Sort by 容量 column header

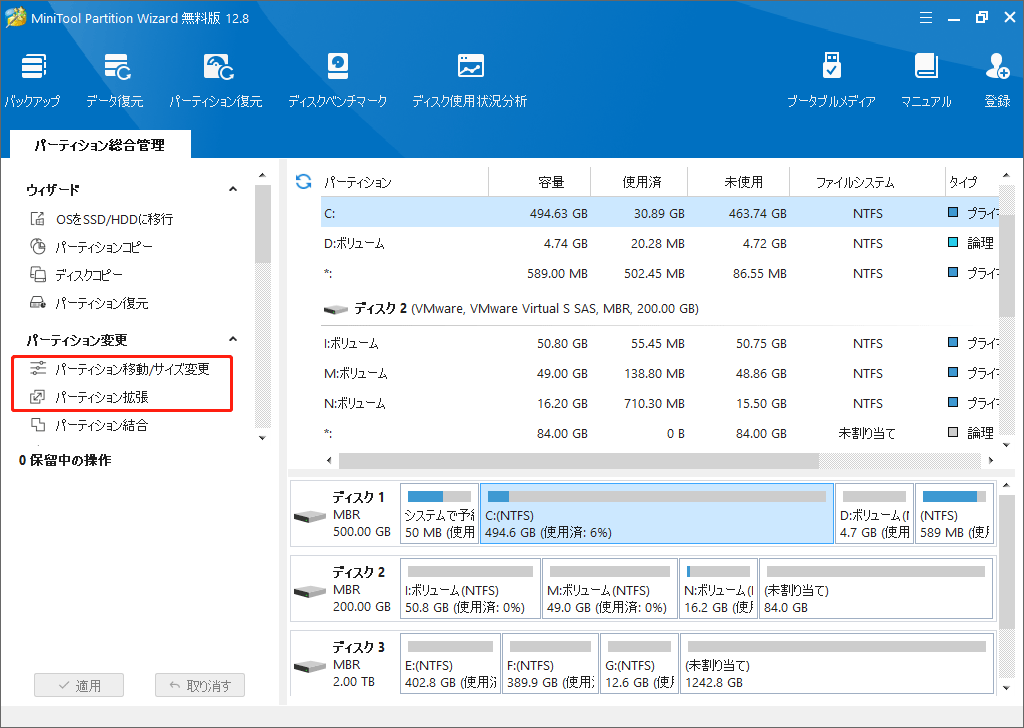pos(540,182)
